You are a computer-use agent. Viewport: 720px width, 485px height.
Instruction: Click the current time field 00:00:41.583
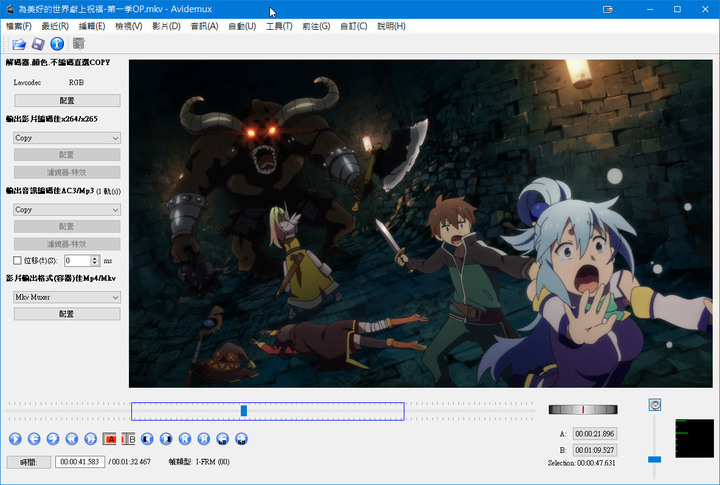80,462
